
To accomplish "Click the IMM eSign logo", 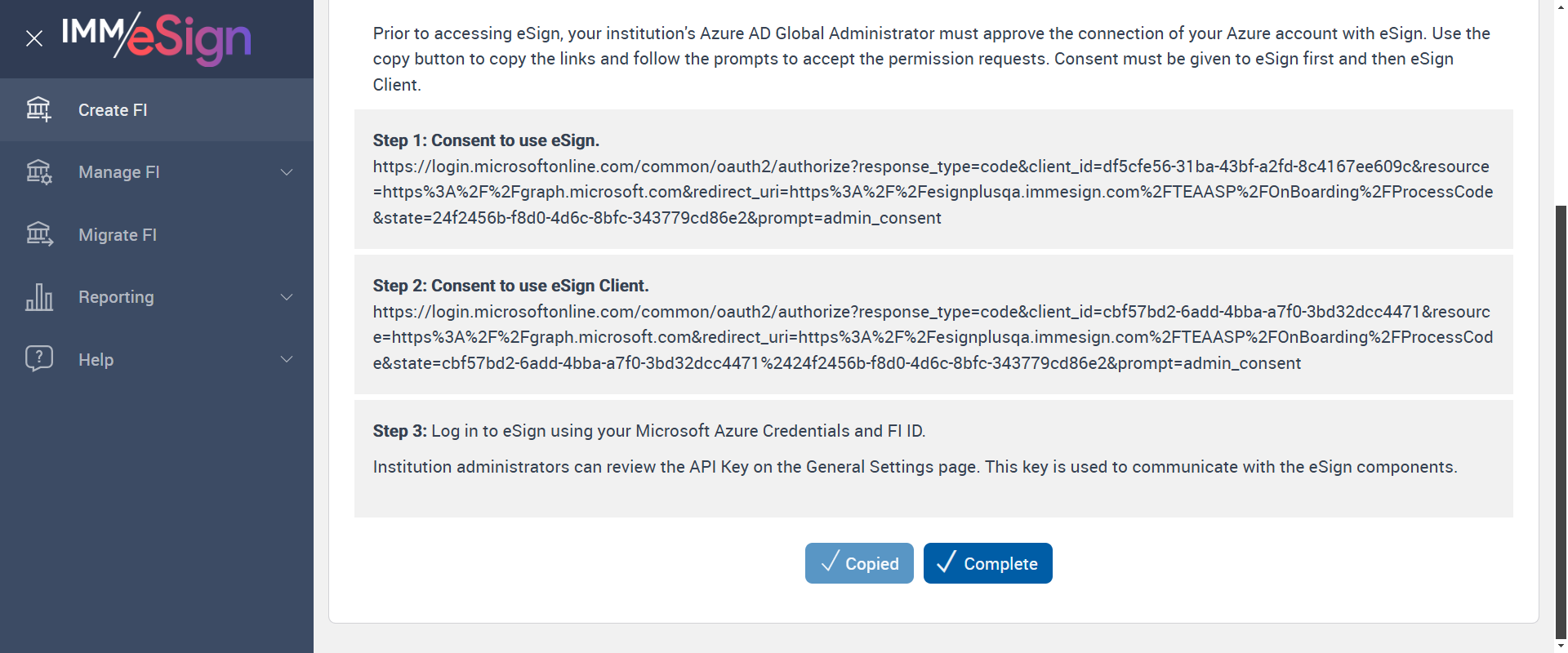I will [x=157, y=38].
